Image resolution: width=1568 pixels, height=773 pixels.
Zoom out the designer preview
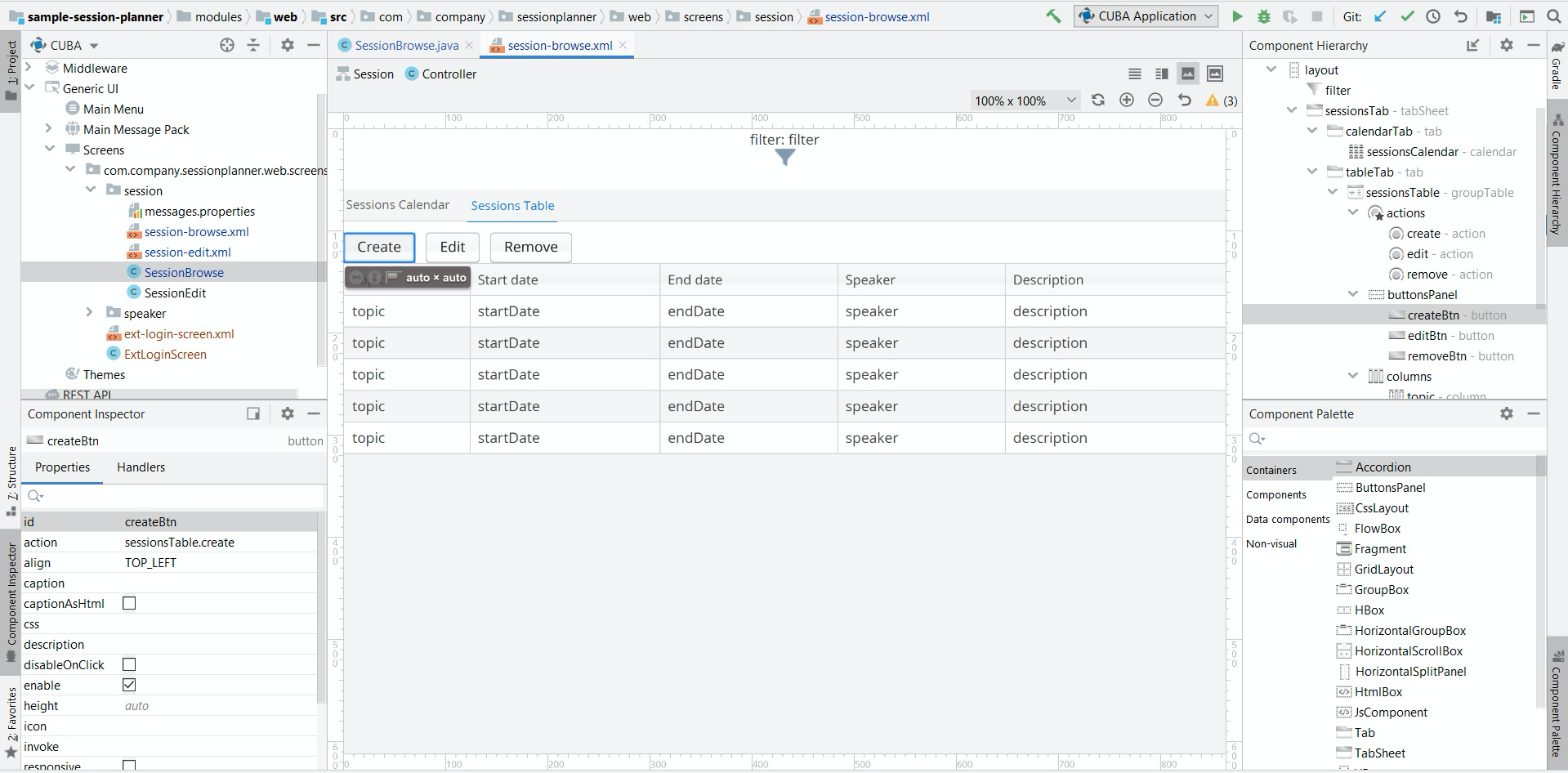coord(1155,100)
